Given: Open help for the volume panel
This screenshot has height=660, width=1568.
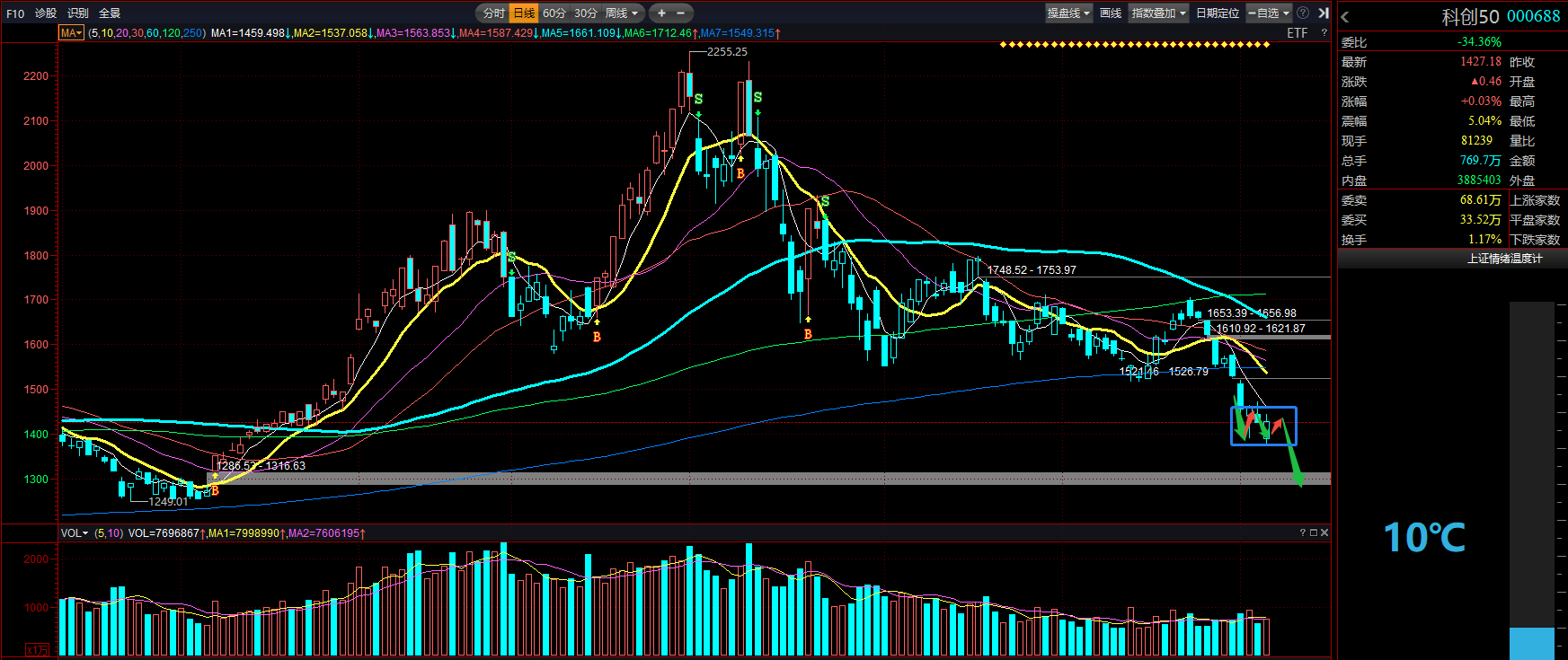Looking at the screenshot, I should pyautogui.click(x=1303, y=533).
